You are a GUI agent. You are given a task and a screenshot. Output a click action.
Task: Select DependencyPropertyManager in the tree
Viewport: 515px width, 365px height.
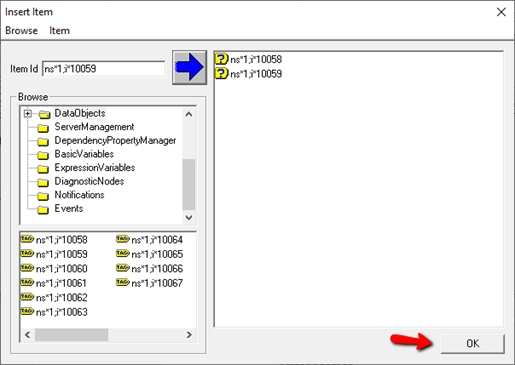click(115, 141)
